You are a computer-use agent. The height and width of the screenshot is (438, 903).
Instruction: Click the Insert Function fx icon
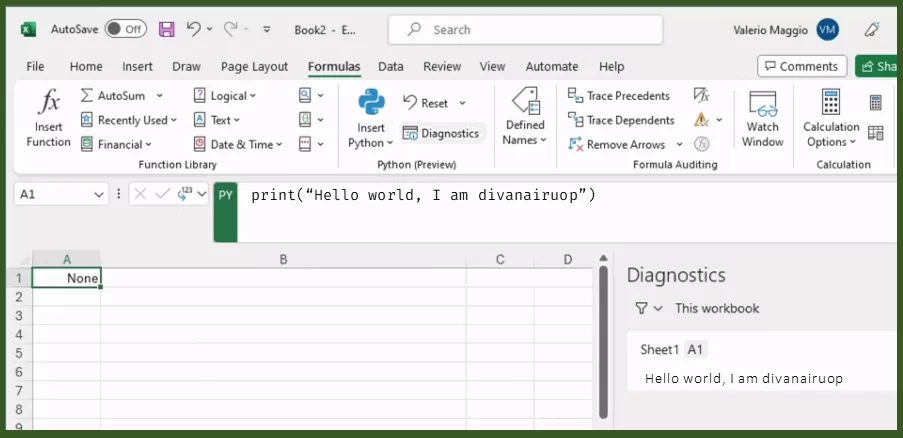[48, 103]
